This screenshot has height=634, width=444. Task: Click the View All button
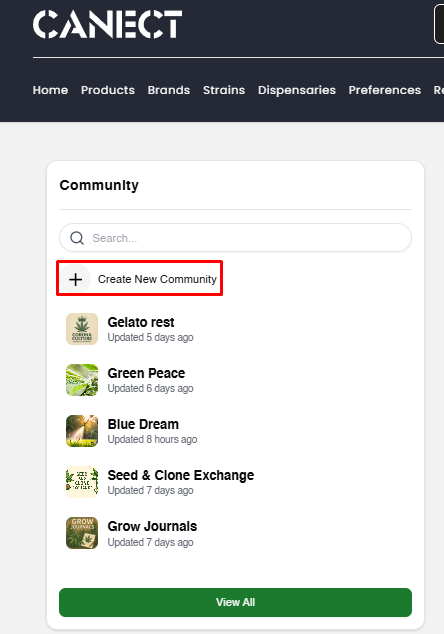click(235, 602)
